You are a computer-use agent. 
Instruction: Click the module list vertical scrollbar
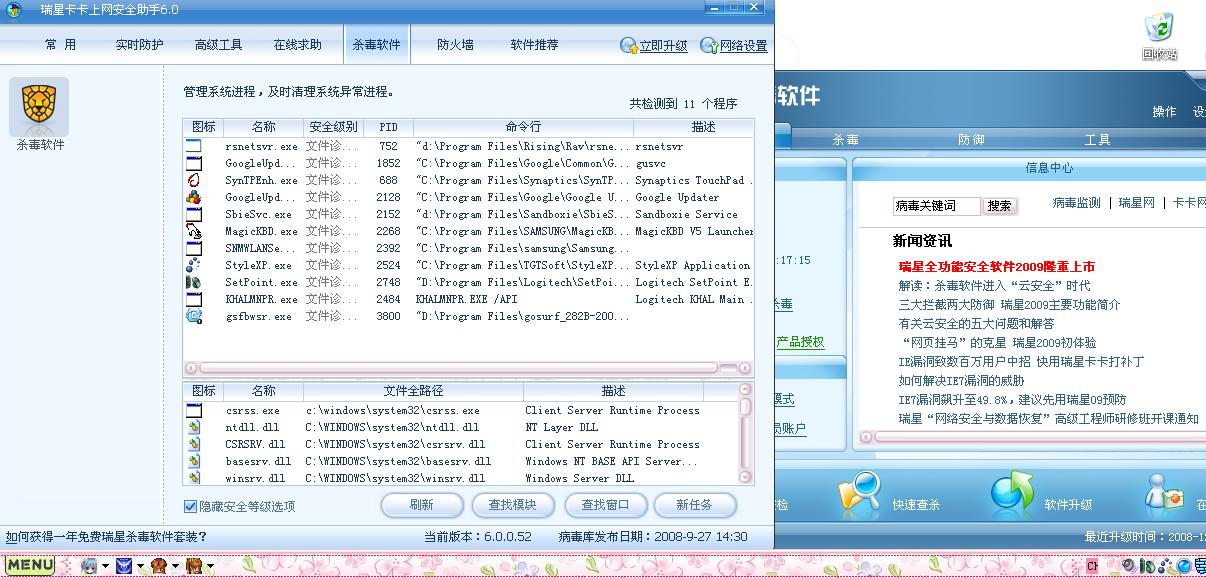point(745,435)
